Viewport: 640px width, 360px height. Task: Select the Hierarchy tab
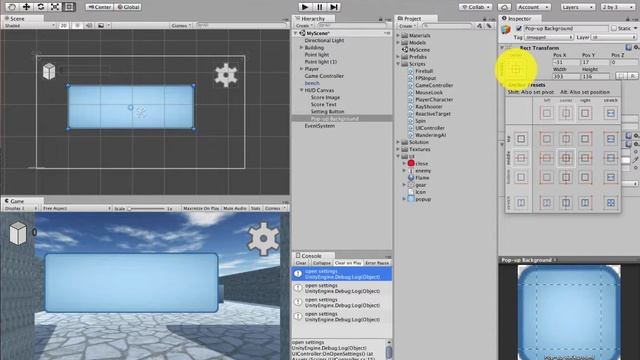[x=313, y=18]
